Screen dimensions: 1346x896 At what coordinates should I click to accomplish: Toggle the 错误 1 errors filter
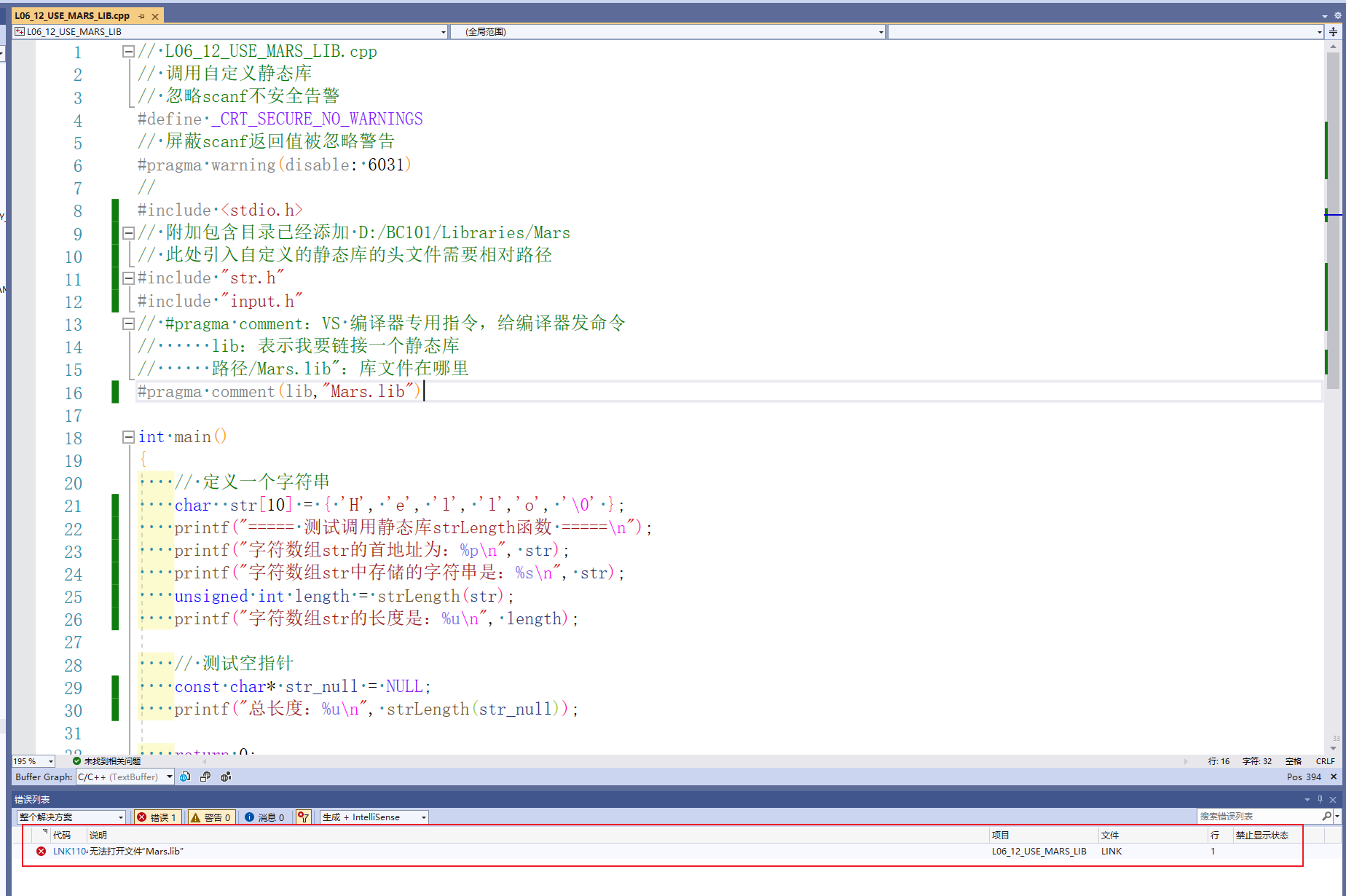pyautogui.click(x=157, y=817)
